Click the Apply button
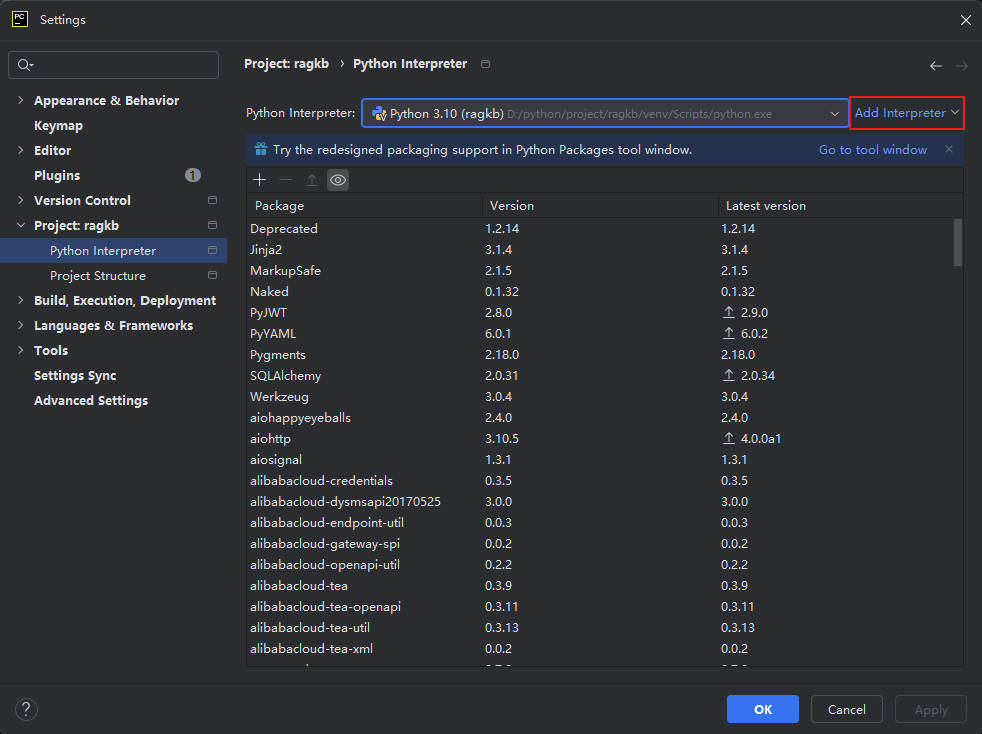 pyautogui.click(x=931, y=709)
